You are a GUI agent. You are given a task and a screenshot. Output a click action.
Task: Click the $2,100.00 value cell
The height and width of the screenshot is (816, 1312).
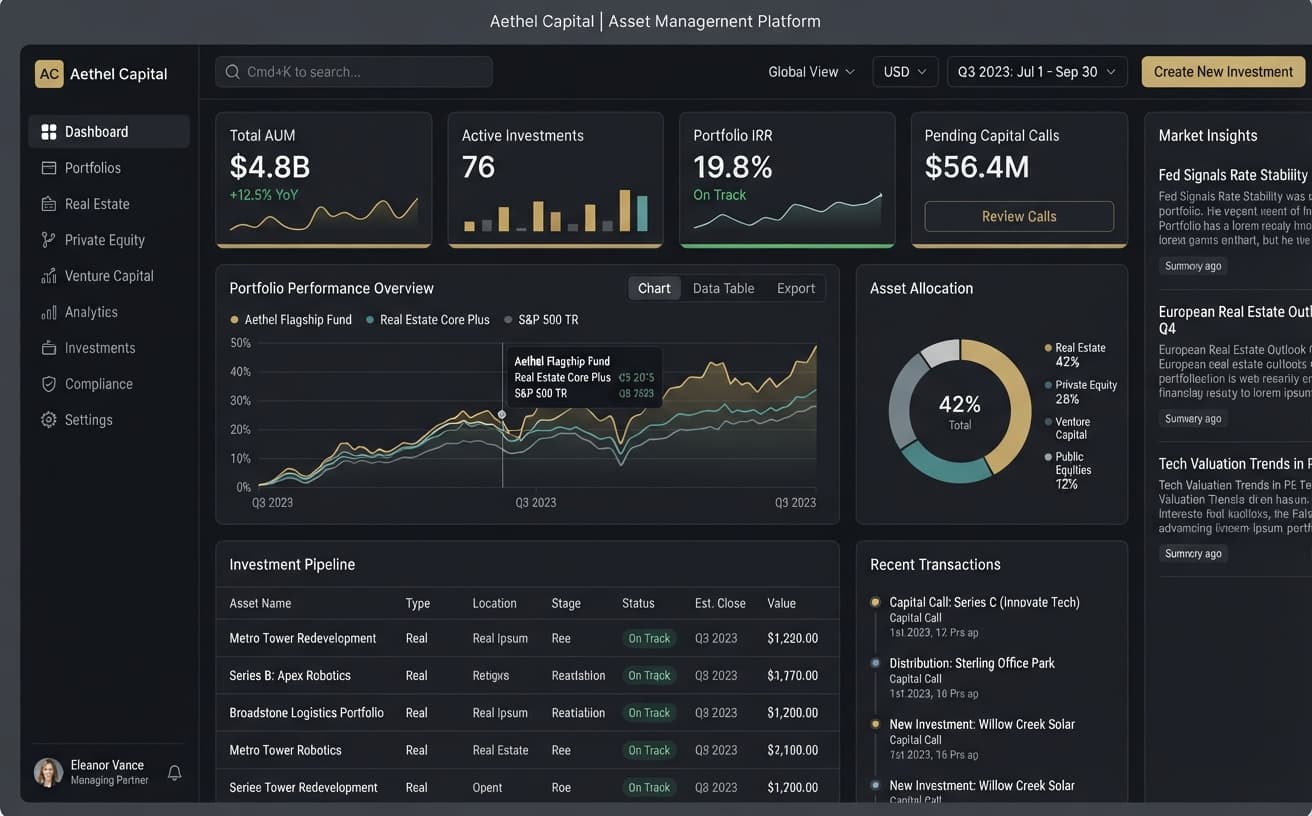pyautogui.click(x=793, y=750)
